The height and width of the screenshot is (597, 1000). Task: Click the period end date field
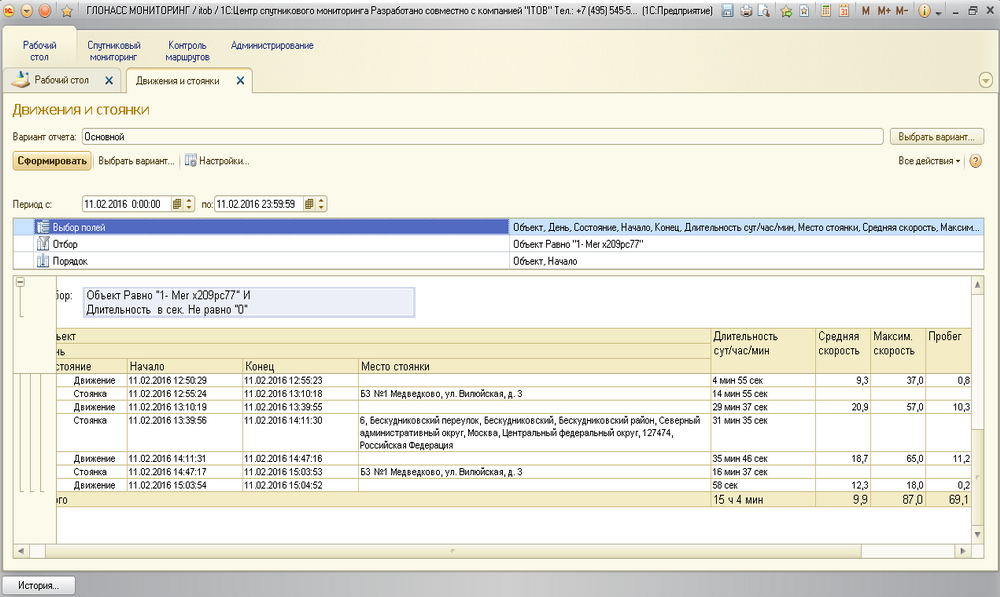(259, 204)
